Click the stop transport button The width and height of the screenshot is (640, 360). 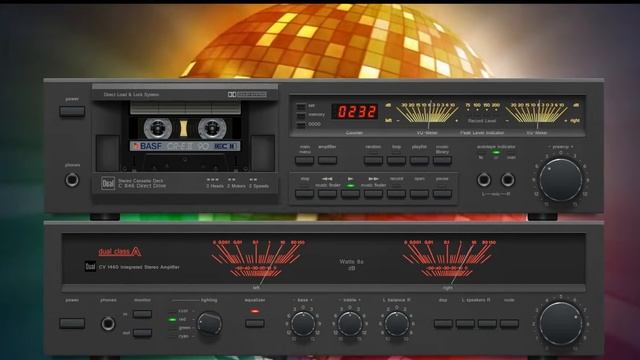pos(304,194)
